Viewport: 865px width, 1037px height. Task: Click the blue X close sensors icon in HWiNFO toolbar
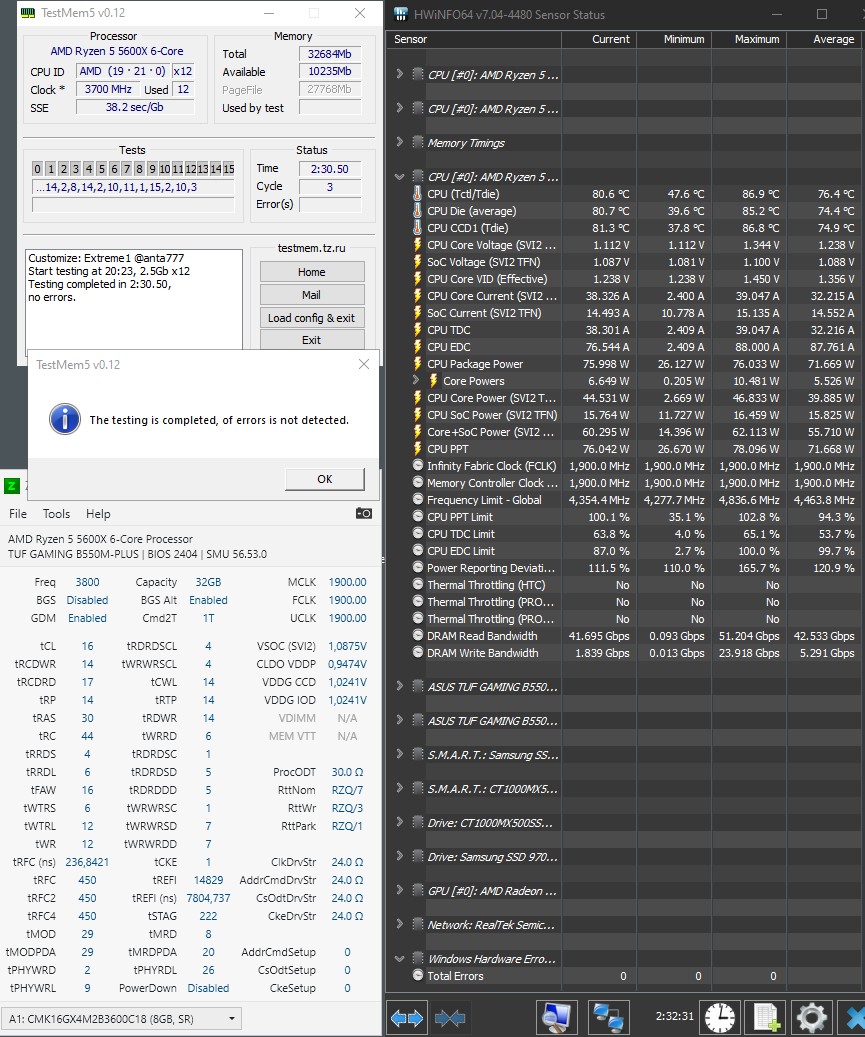[x=853, y=1018]
